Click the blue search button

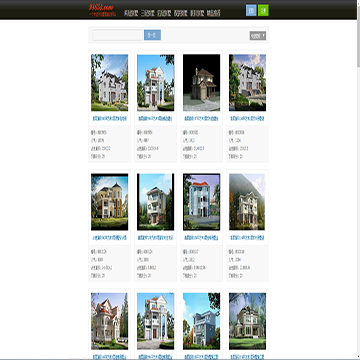pos(152,35)
